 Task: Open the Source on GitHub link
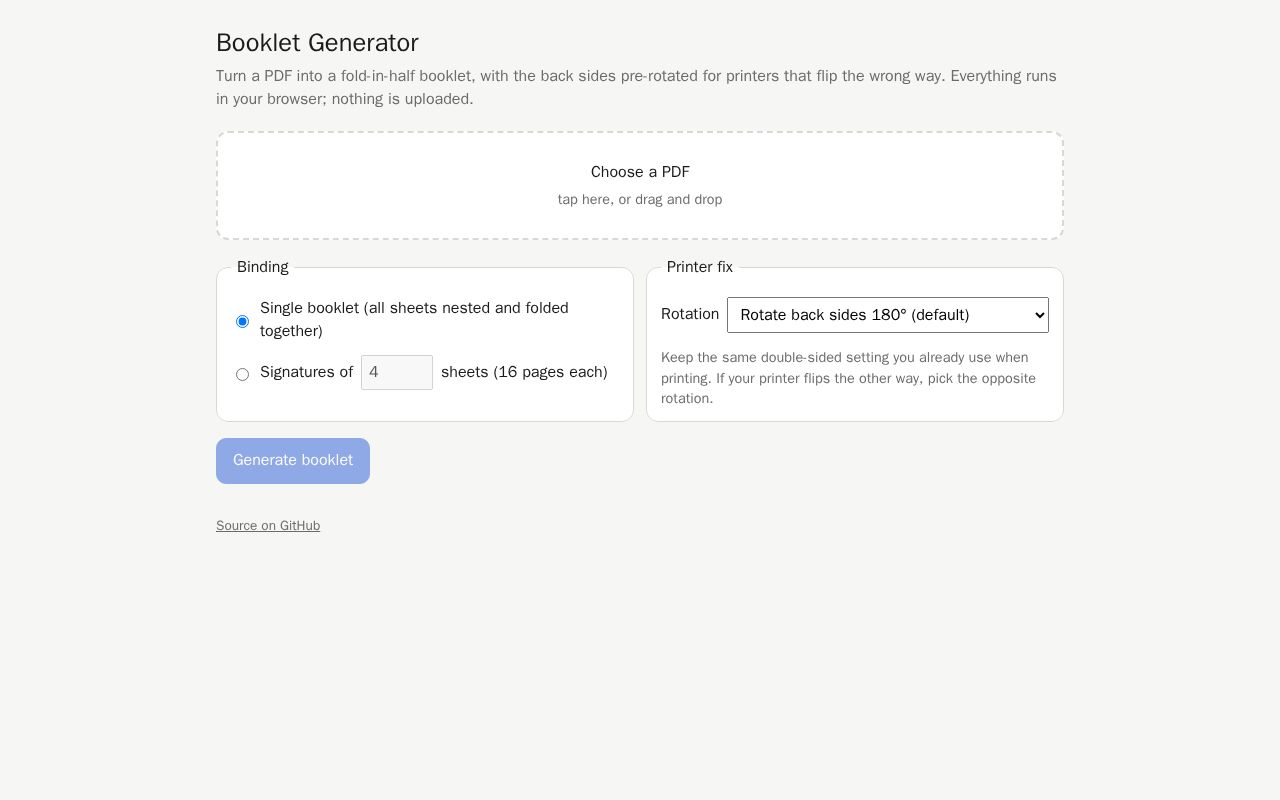[x=268, y=526]
